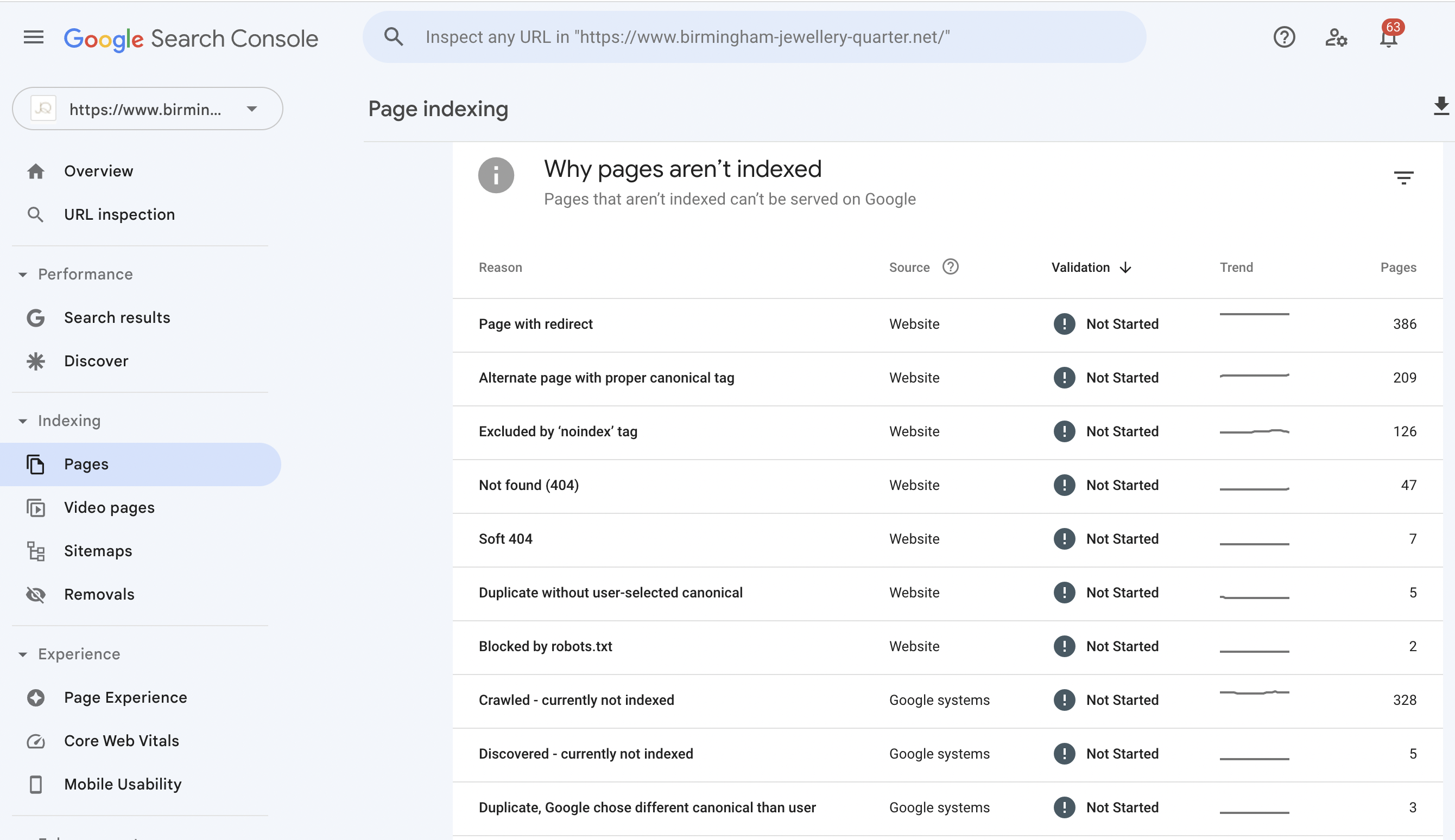Open Mobile Usability report
The height and width of the screenshot is (840, 1455).
140,784
